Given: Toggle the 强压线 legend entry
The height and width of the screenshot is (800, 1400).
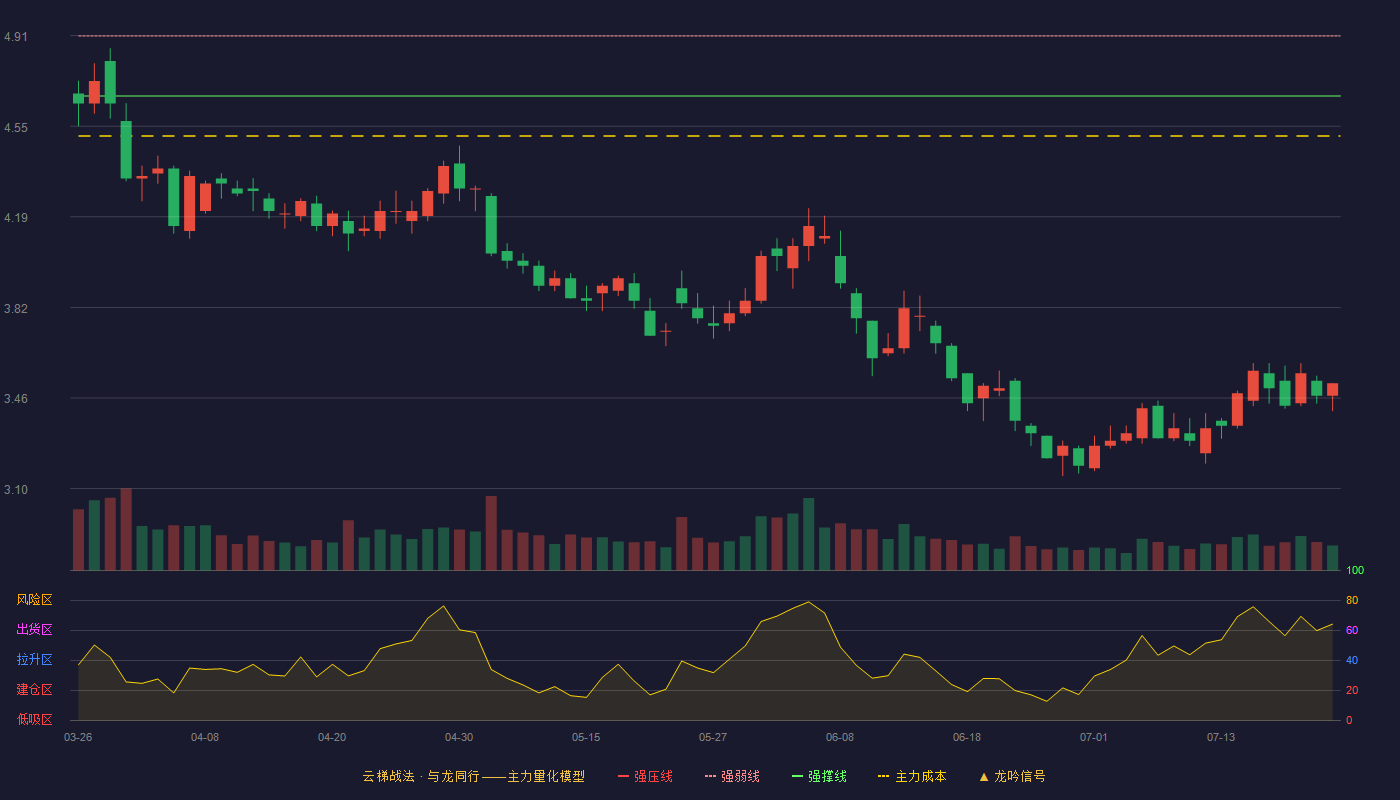Looking at the screenshot, I should click(x=645, y=776).
